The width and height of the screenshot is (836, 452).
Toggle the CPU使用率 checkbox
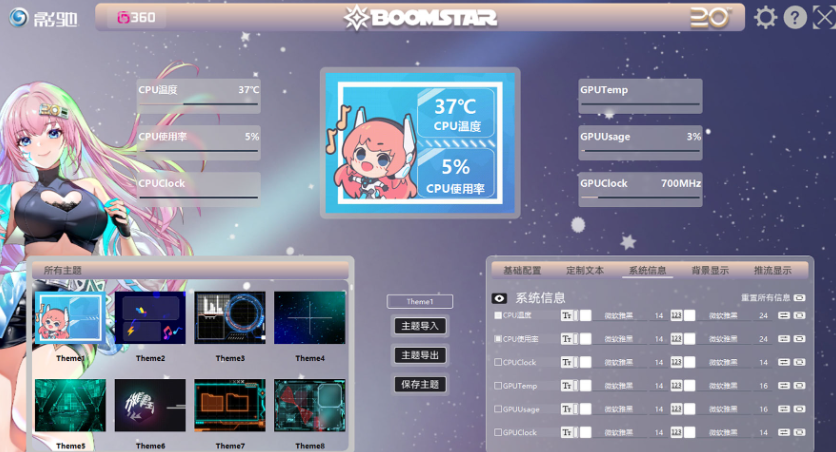pyautogui.click(x=498, y=339)
